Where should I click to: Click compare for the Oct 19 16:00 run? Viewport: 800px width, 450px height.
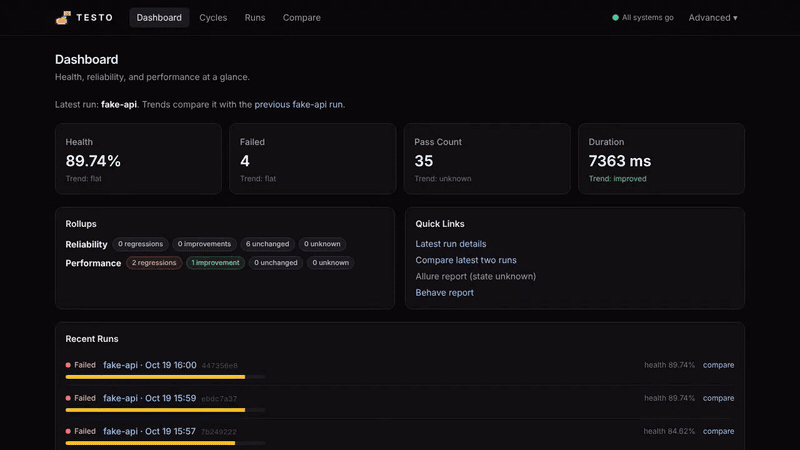718,365
